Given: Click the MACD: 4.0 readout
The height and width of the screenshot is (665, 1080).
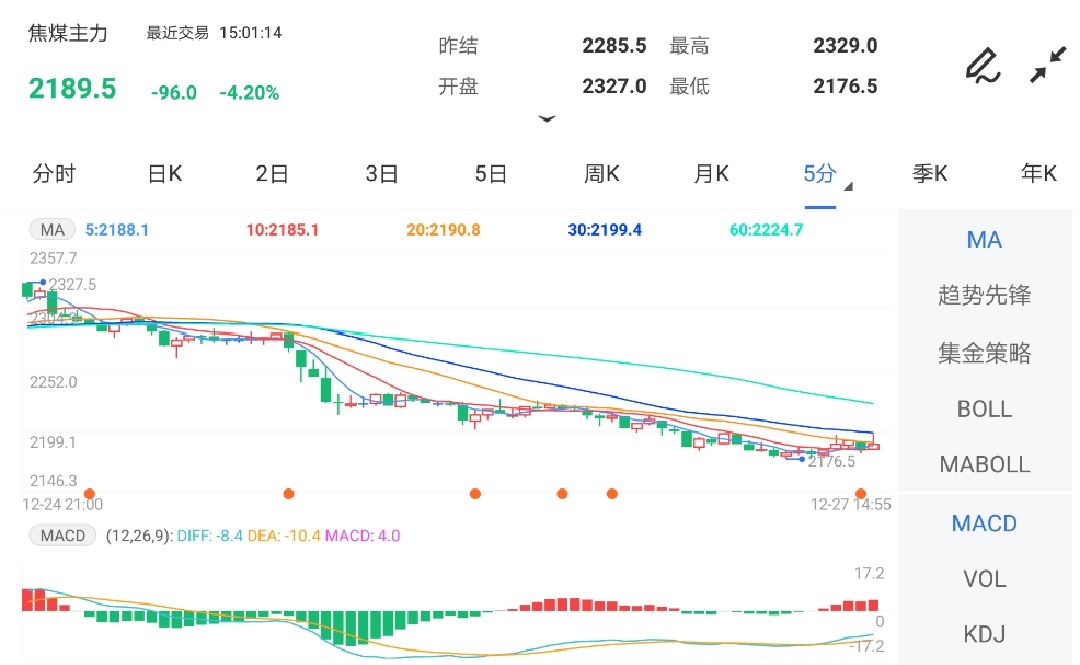Looking at the screenshot, I should 362,535.
